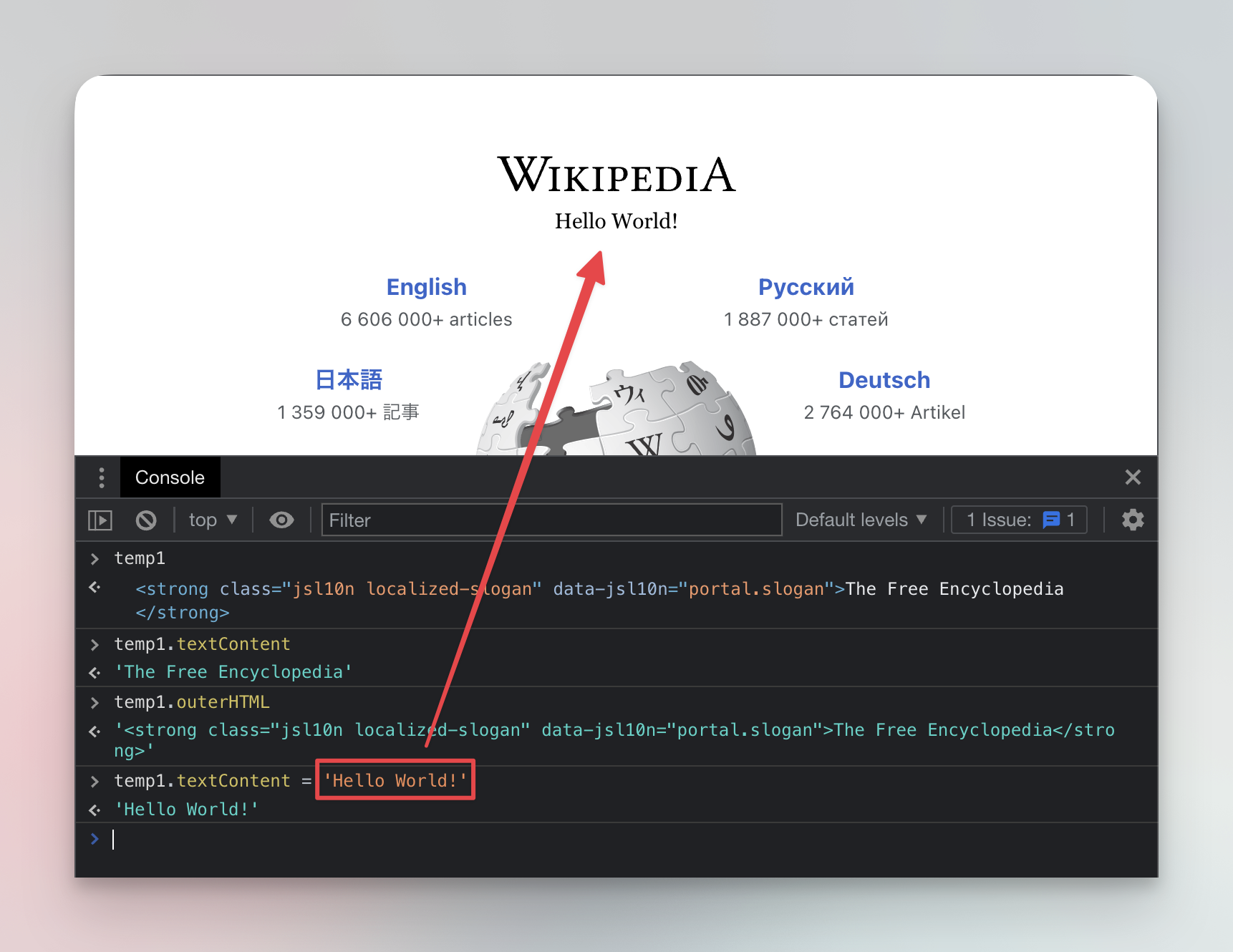
Task: Select the 日本語 language link
Action: [x=348, y=379]
